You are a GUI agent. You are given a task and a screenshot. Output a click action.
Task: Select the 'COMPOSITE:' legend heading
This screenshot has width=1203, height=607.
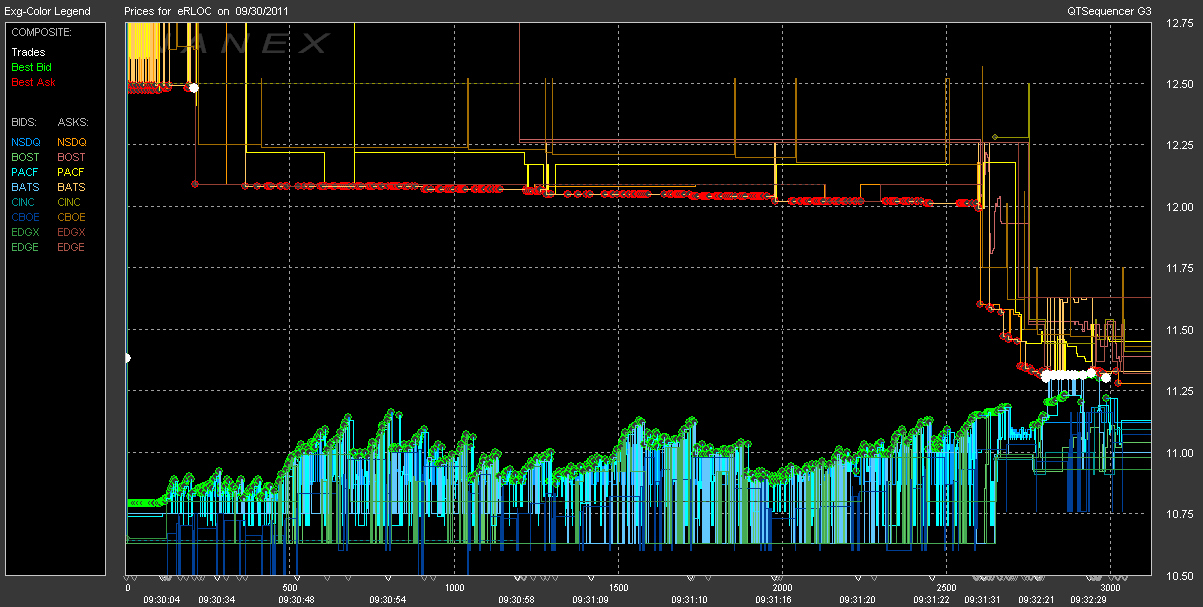(41, 32)
